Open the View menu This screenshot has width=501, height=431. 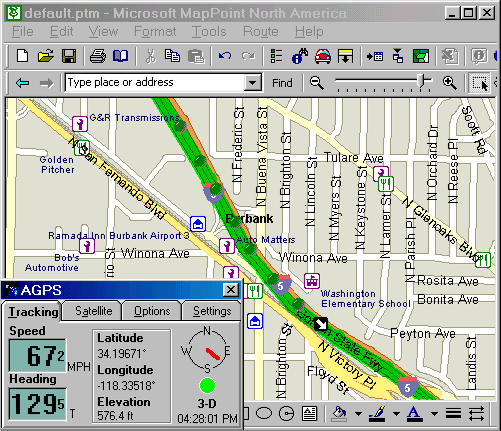103,32
